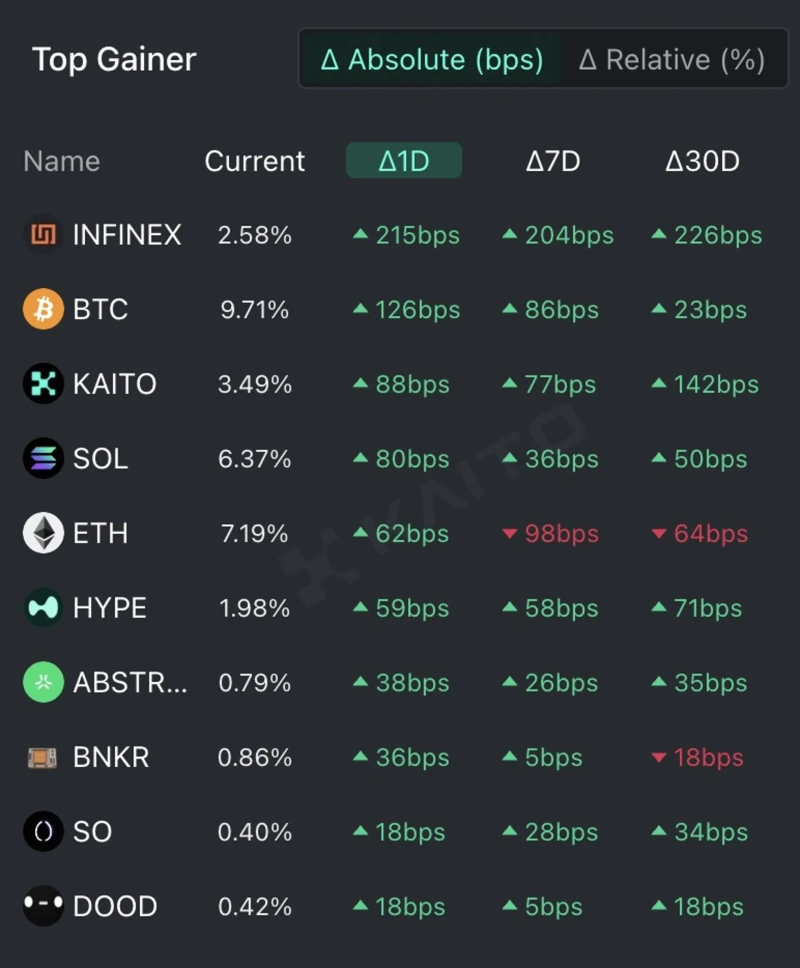Image resolution: width=800 pixels, height=968 pixels.
Task: Click the HYPE token icon
Action: (43, 608)
